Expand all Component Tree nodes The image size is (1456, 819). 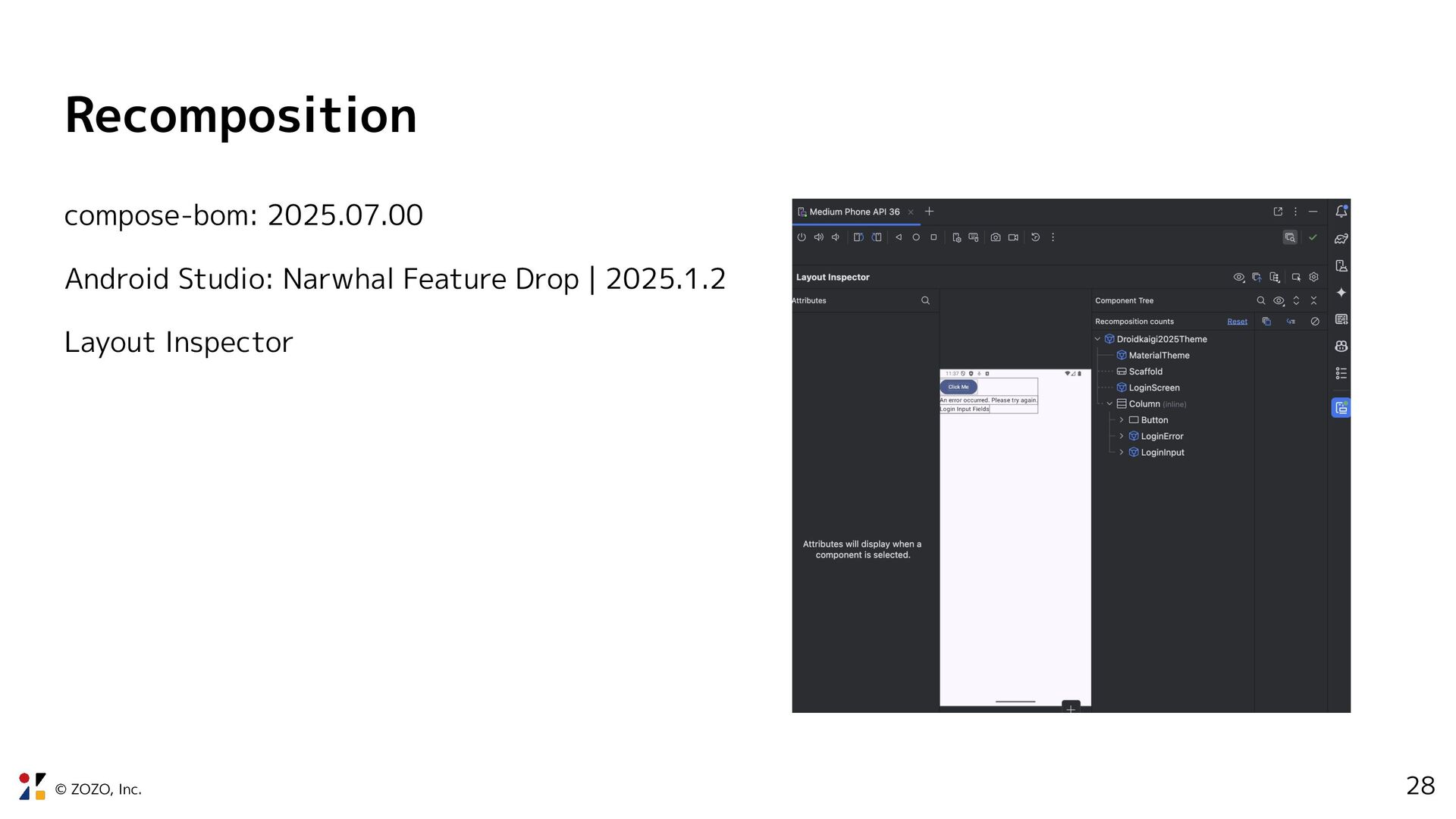[x=1296, y=300]
